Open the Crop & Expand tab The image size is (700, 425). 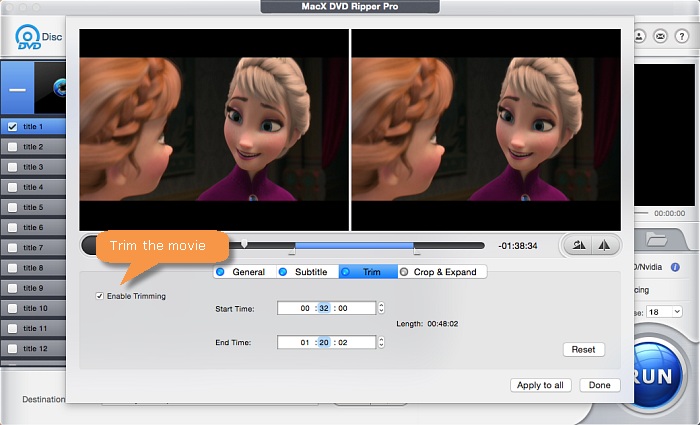[x=442, y=272]
